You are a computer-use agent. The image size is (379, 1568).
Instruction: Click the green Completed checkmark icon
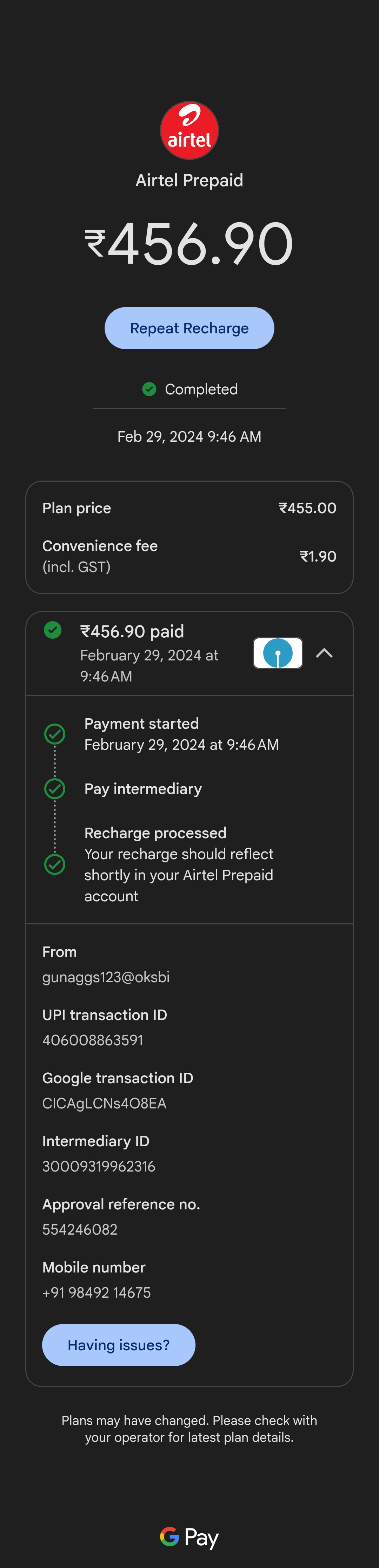149,389
